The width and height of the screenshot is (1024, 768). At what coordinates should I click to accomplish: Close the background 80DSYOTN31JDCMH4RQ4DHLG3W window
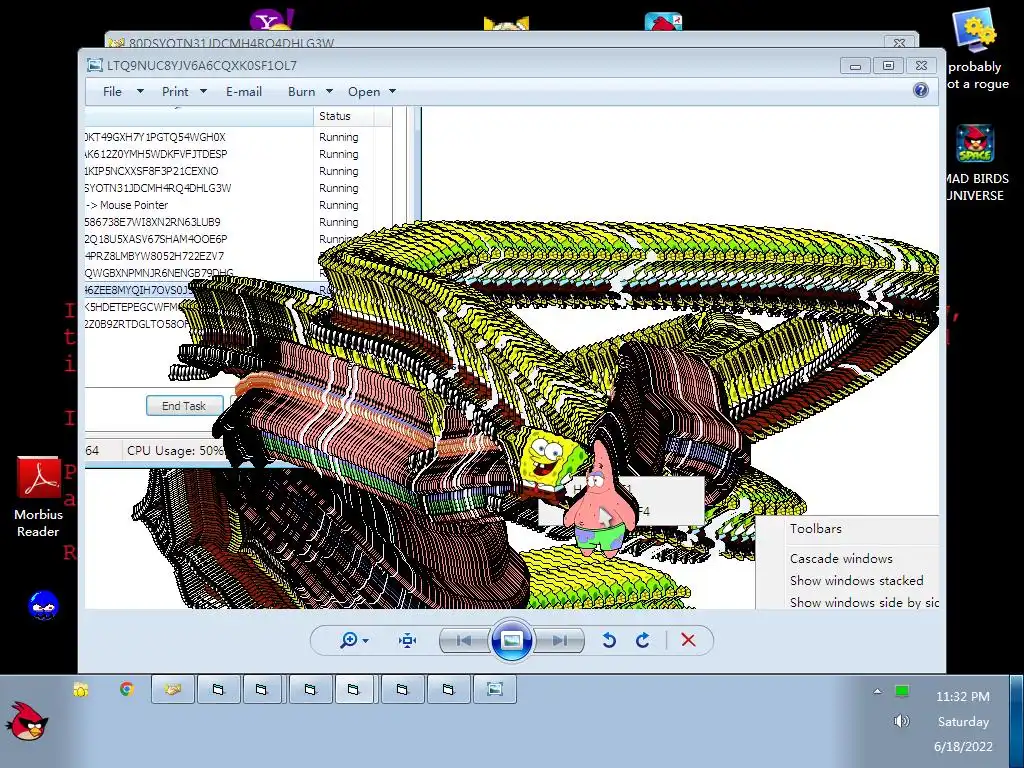pyautogui.click(x=899, y=43)
